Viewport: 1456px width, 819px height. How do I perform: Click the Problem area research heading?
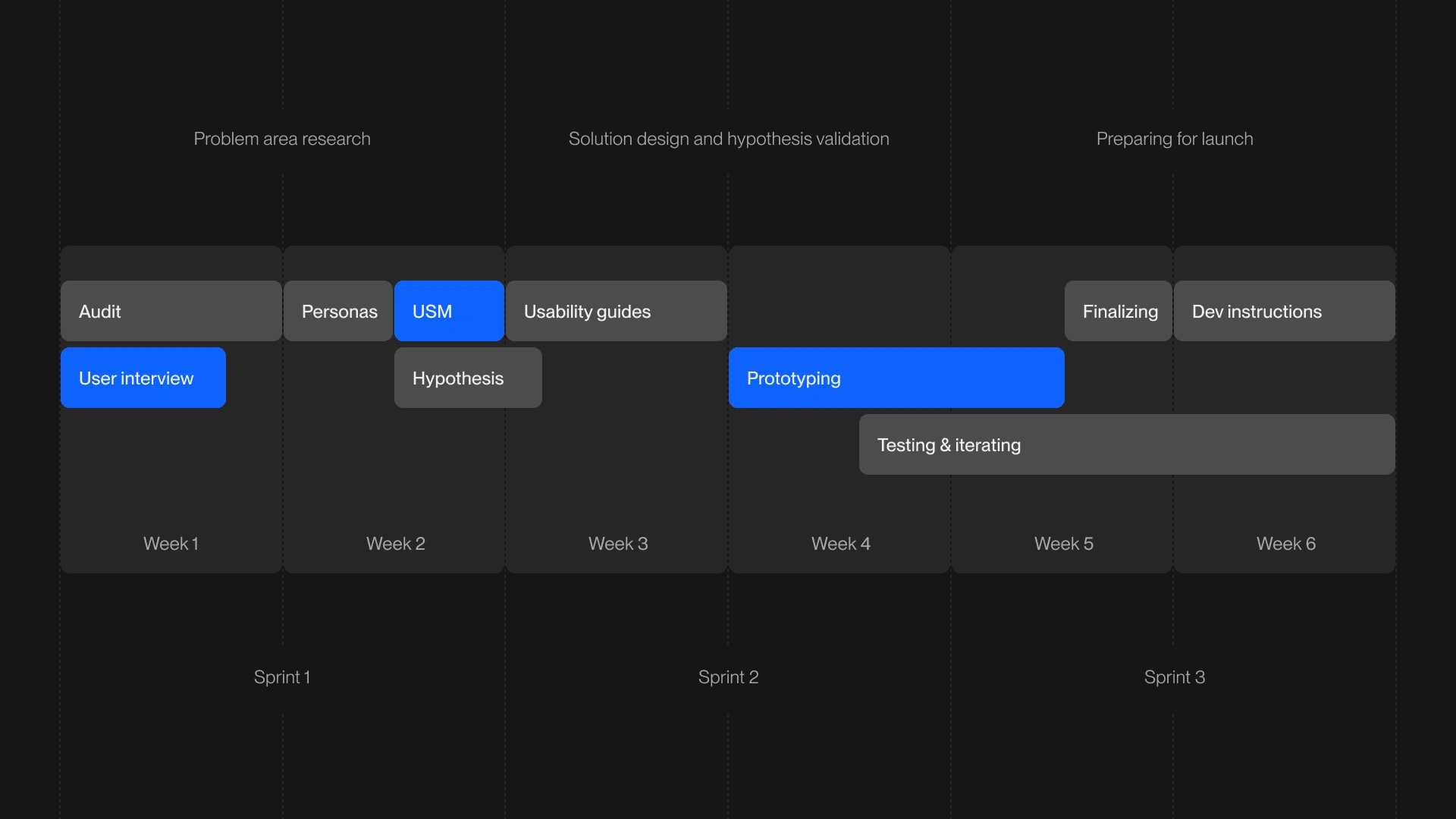[281, 139]
